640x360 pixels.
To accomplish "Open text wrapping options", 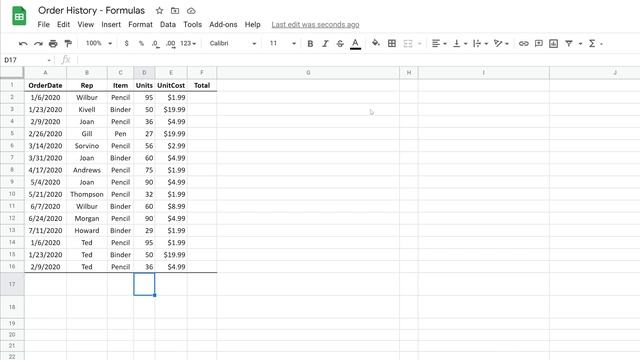I will pyautogui.click(x=480, y=43).
